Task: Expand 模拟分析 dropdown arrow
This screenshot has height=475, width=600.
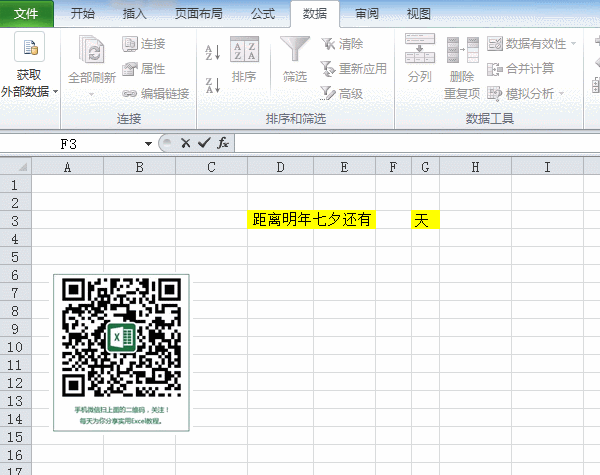Action: click(x=562, y=93)
